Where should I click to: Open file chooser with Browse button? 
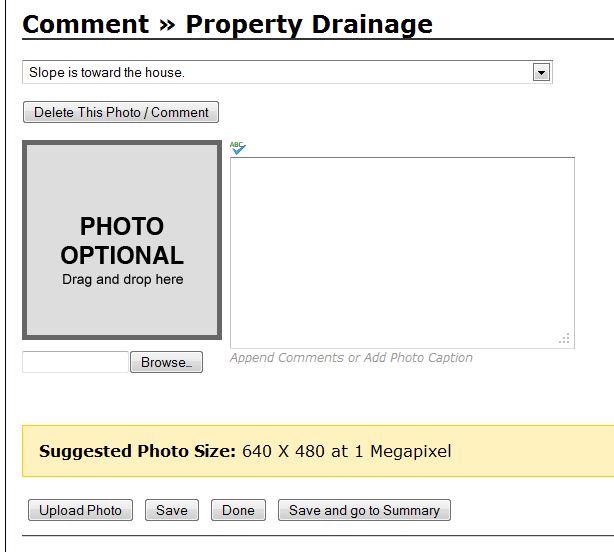click(166, 362)
